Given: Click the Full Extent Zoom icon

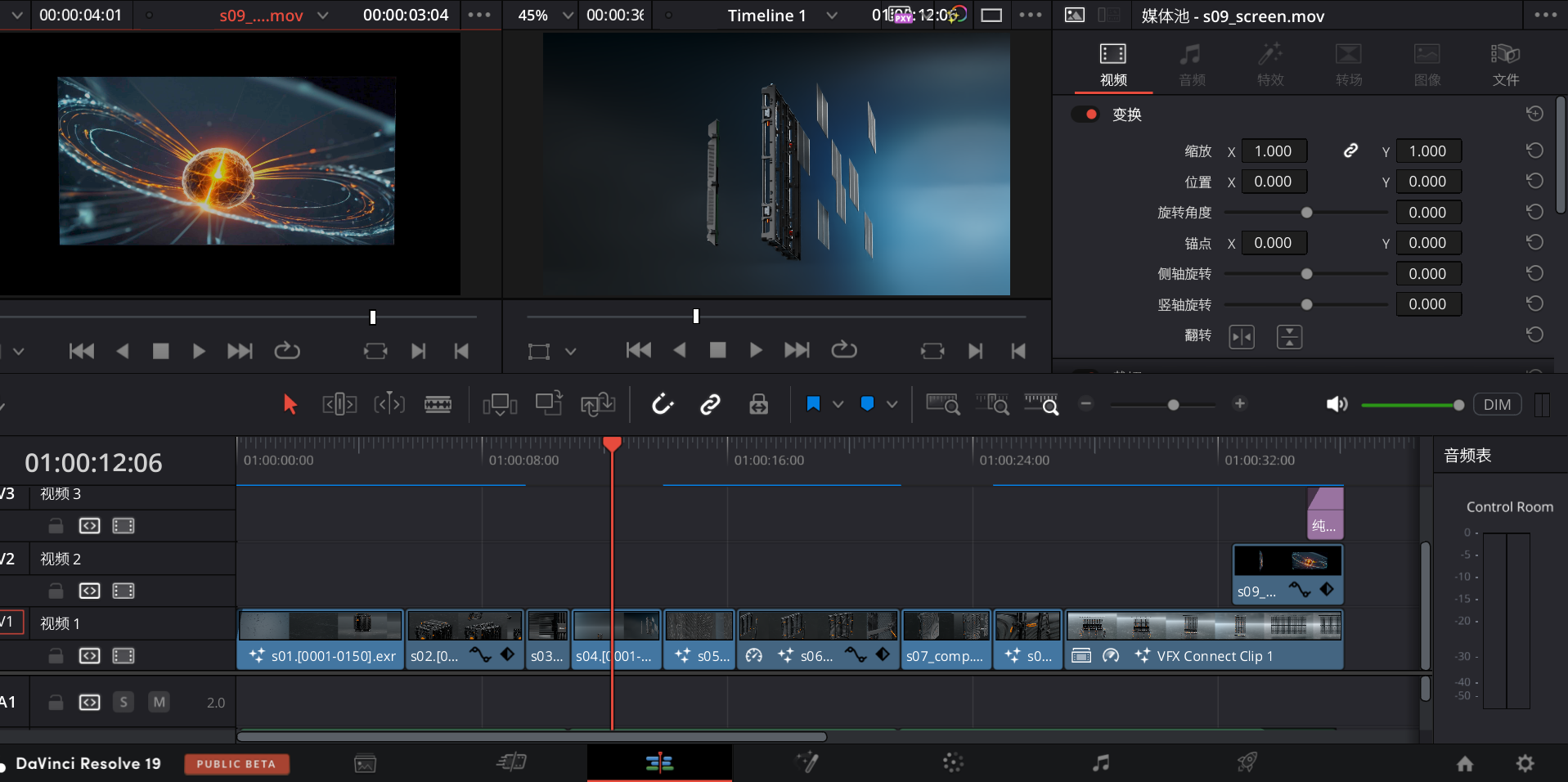Looking at the screenshot, I should [x=943, y=404].
